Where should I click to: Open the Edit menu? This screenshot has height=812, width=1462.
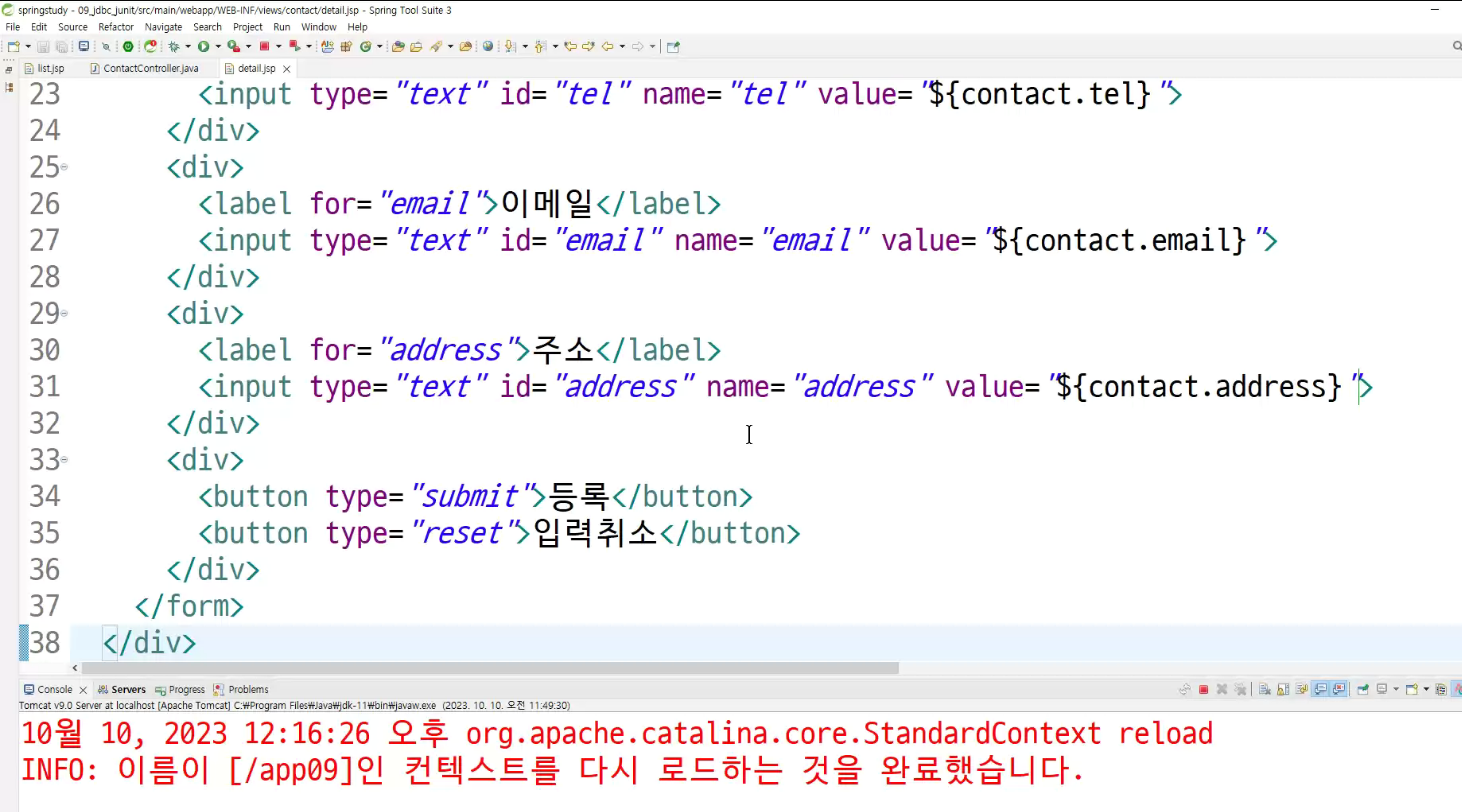[x=39, y=27]
